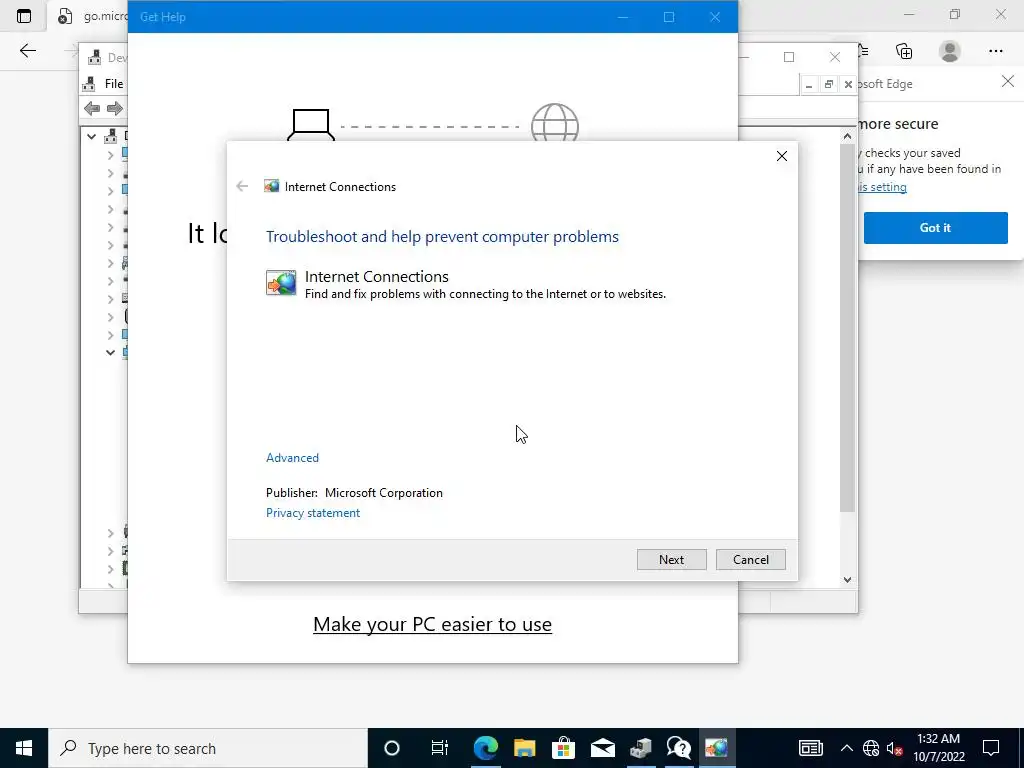Click Device Manager toolbar forward arrow

(x=115, y=108)
